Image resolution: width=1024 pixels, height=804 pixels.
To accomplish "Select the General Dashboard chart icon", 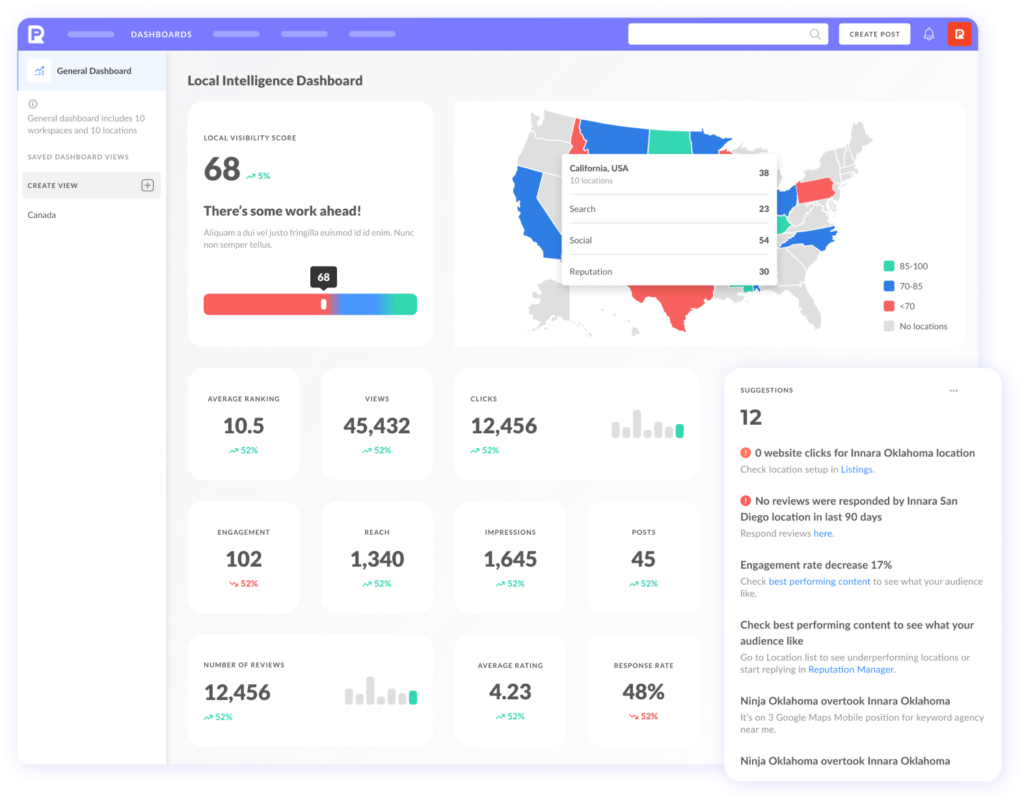I will 39,70.
